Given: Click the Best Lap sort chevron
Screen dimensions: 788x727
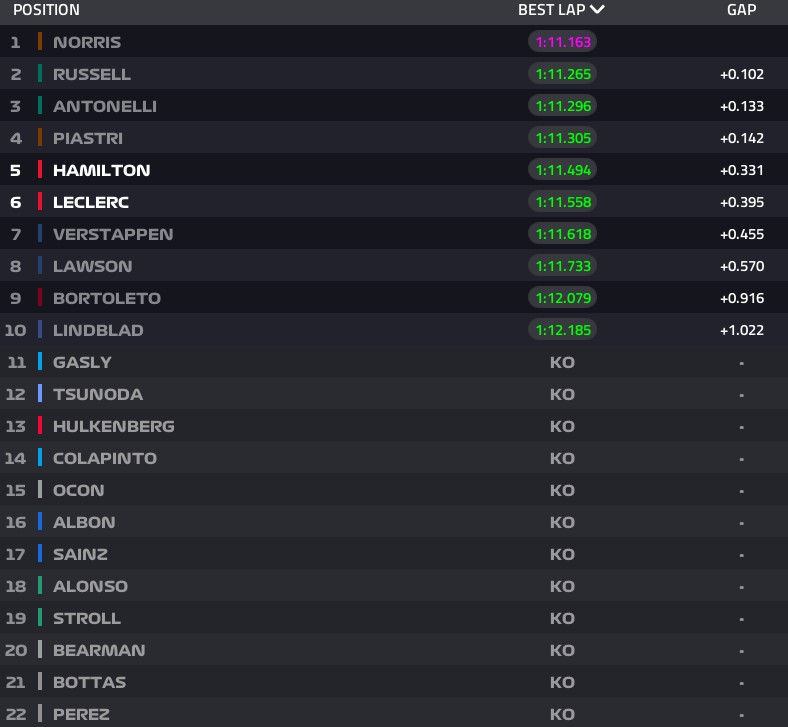Looking at the screenshot, I should point(597,9).
